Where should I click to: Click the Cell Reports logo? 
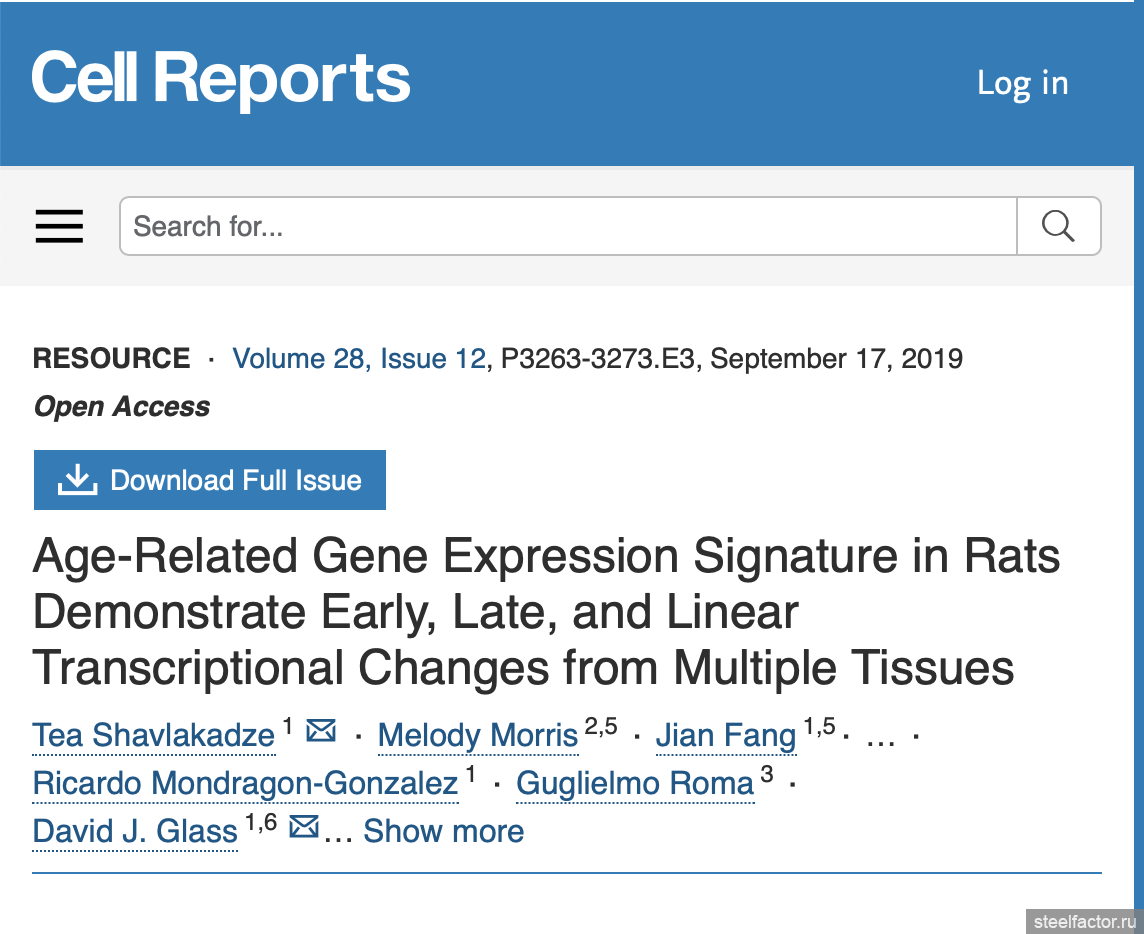click(x=221, y=79)
